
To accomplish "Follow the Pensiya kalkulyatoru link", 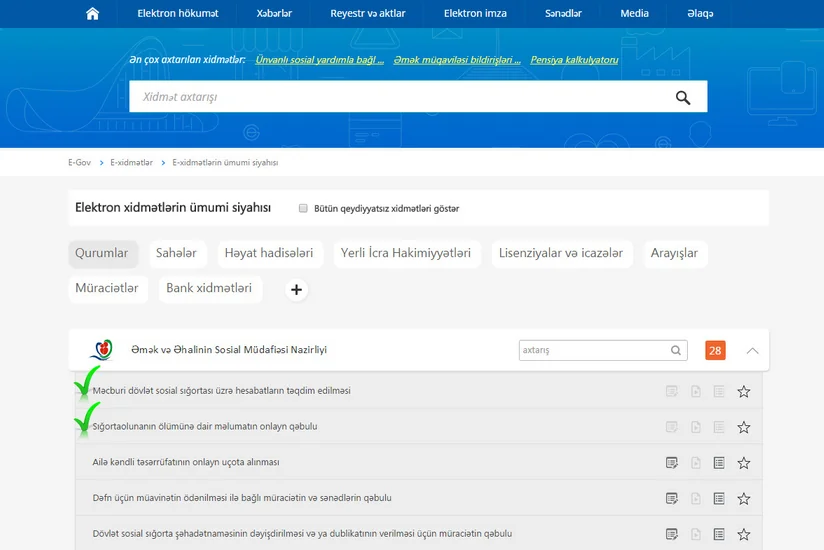I will (574, 60).
